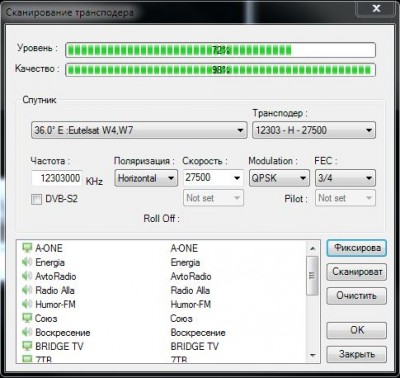The width and height of the screenshot is (400, 378).
Task: Click the TV icon next to A-ONE
Action: [x=27, y=248]
